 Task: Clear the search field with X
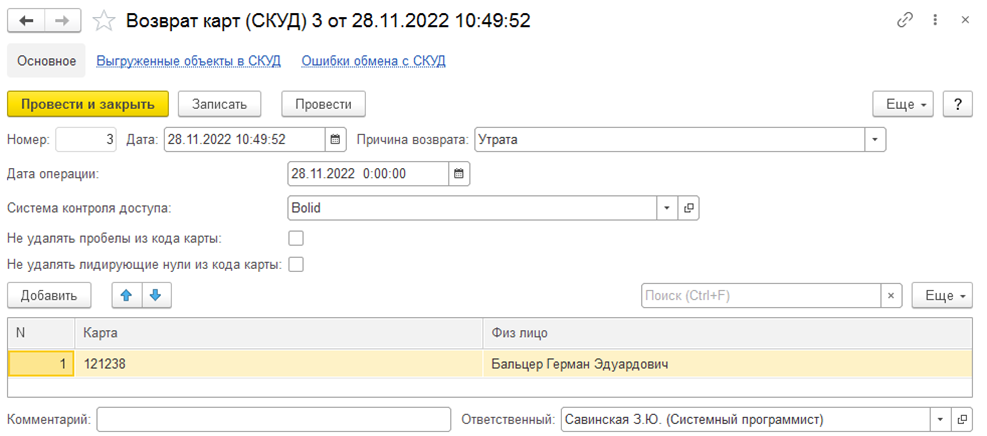click(x=891, y=296)
